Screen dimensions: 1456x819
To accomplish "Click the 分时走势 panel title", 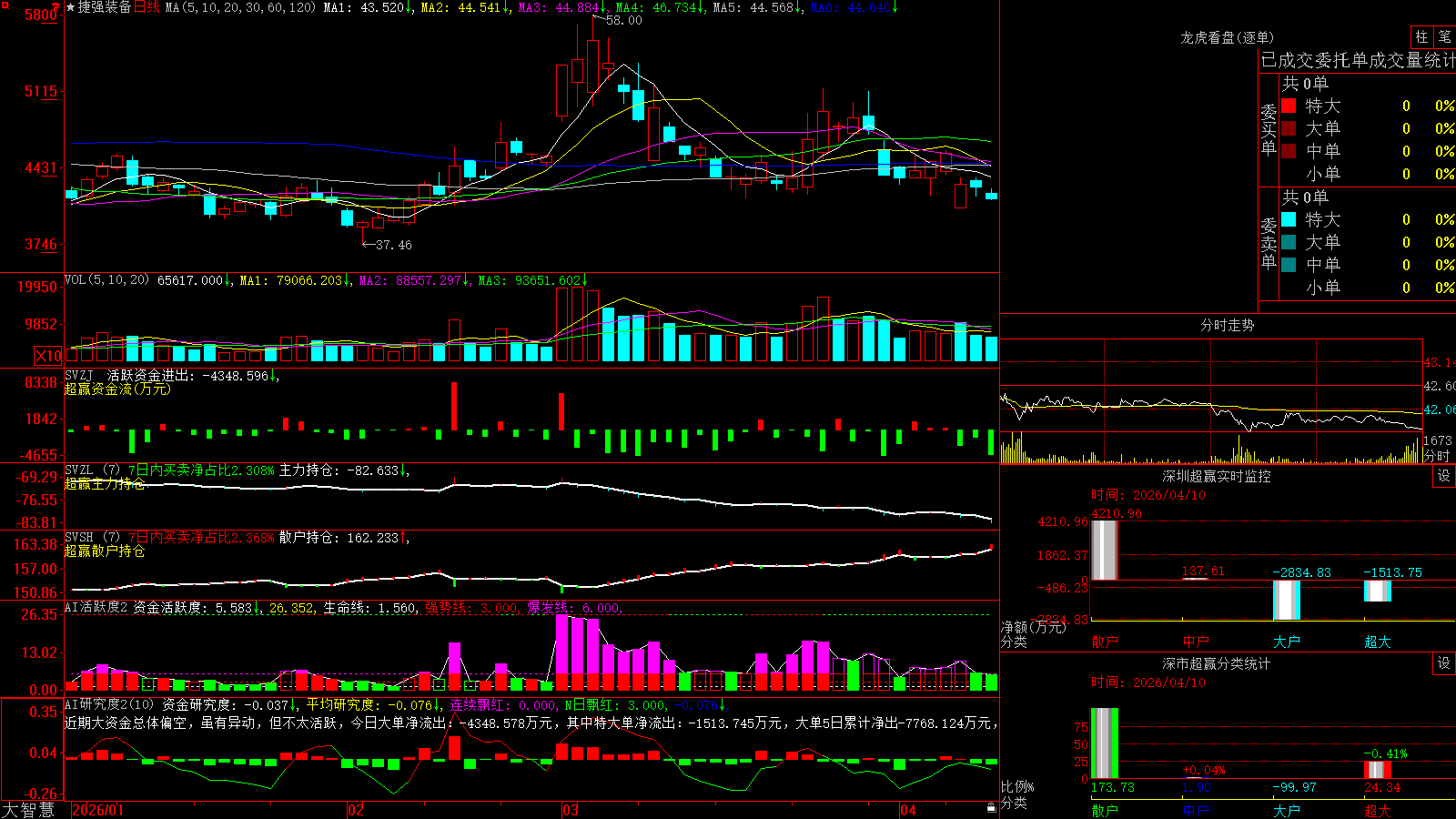I will click(x=1227, y=325).
